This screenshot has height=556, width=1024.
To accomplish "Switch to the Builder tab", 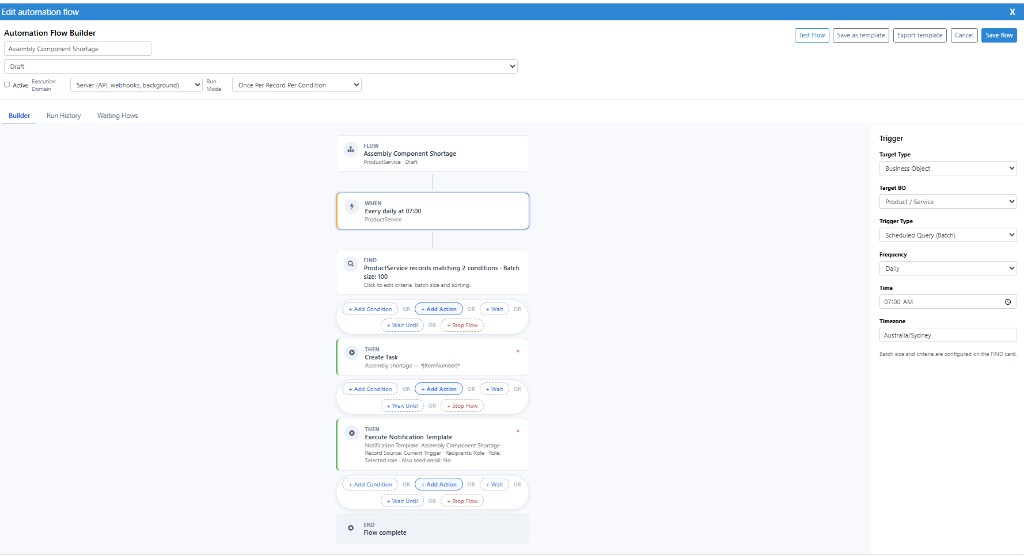I will pos(19,116).
